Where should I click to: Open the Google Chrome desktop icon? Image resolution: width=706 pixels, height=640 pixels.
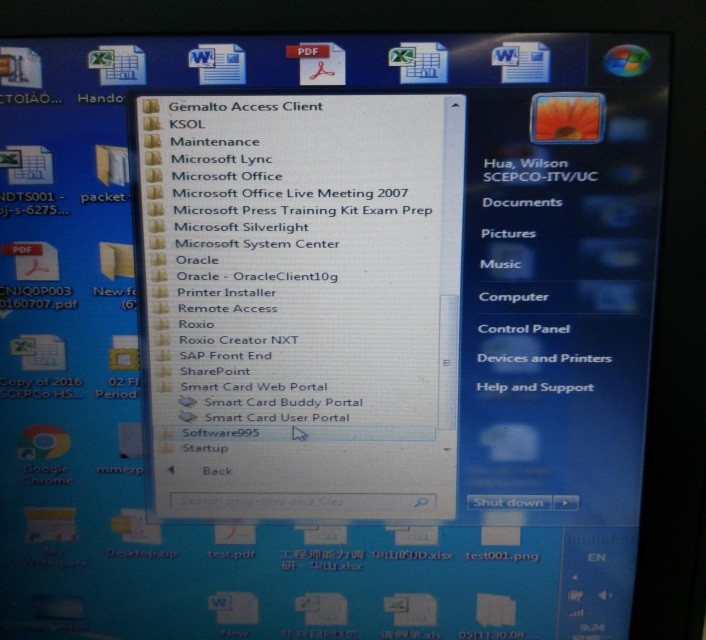coord(42,446)
